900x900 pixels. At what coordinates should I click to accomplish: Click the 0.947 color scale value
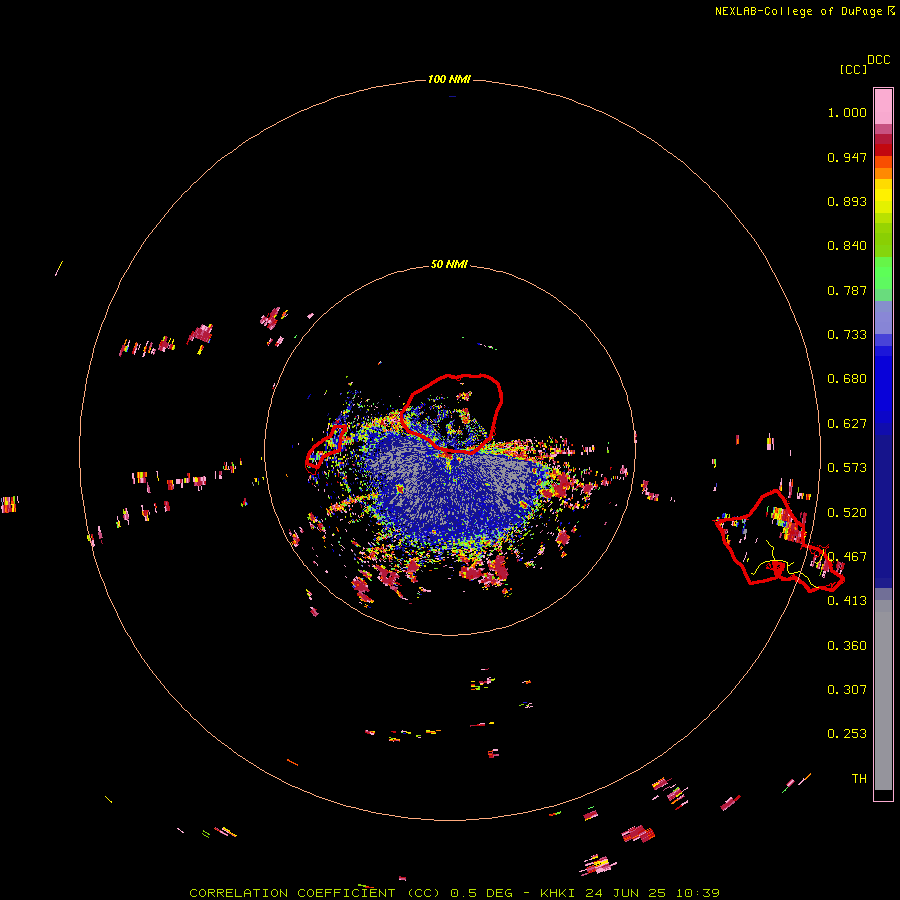pyautogui.click(x=847, y=157)
